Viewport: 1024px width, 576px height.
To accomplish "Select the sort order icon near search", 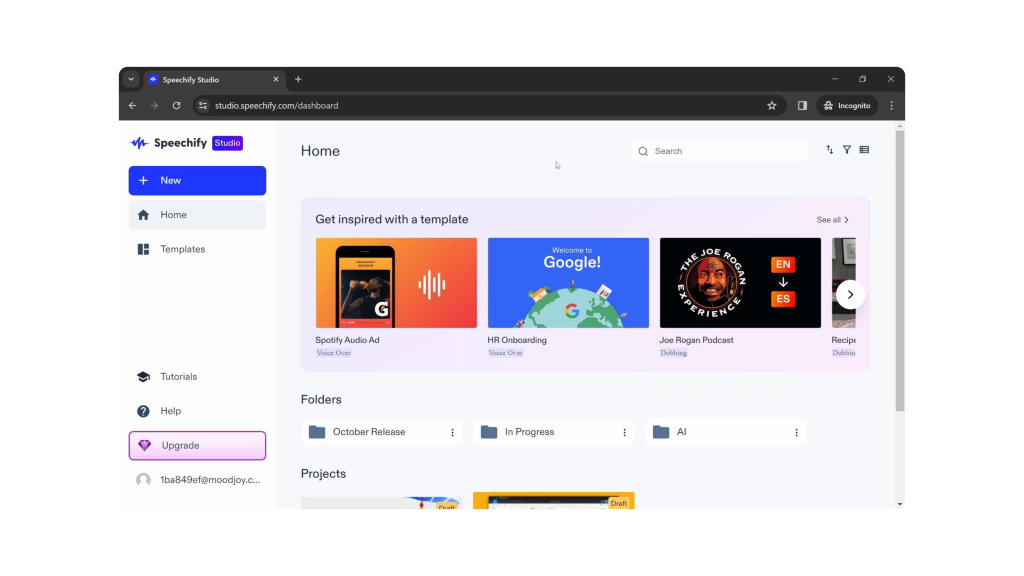I will (x=829, y=150).
